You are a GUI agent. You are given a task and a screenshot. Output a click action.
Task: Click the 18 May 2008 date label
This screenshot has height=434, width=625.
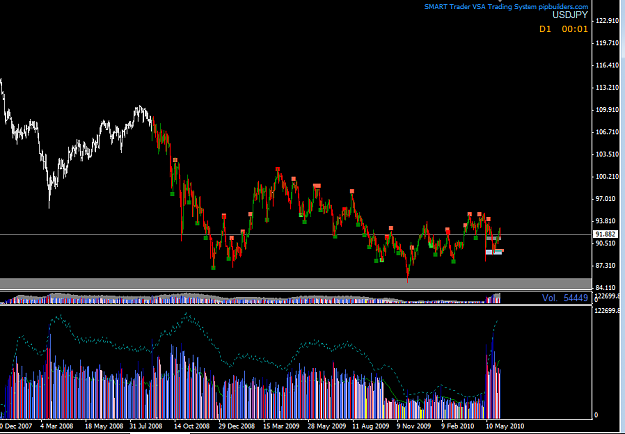point(104,426)
